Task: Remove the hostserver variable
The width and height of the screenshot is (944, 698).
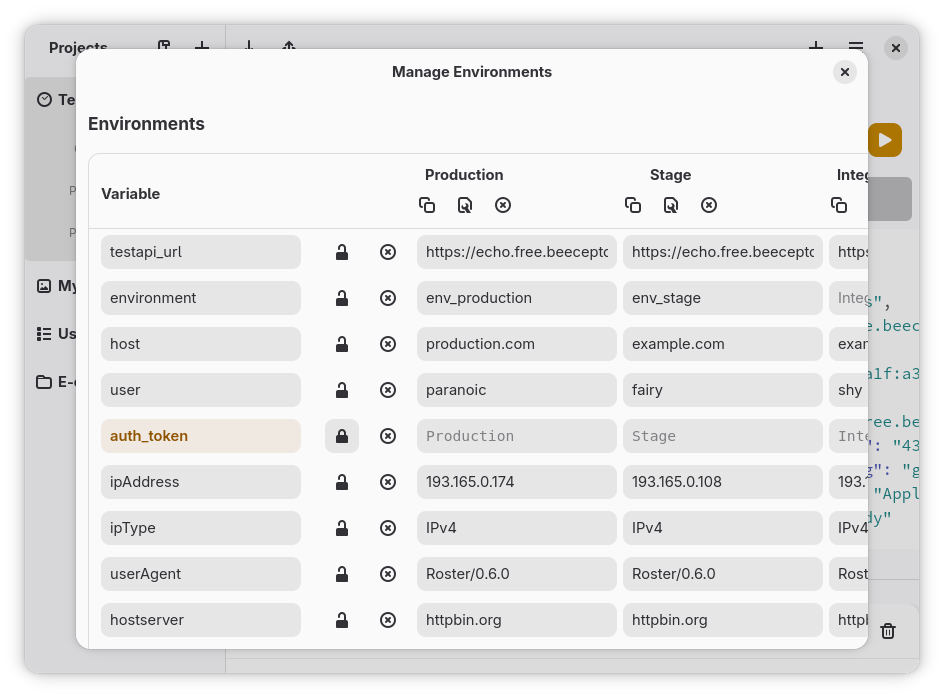Action: click(388, 620)
